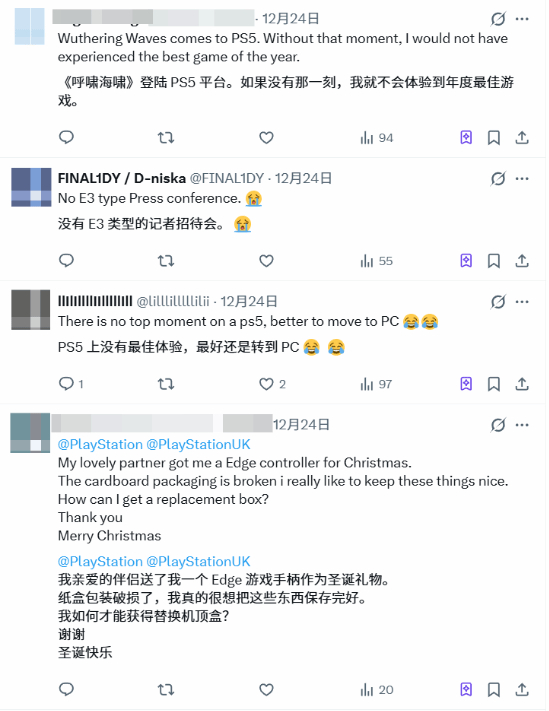Viewport: 549px width, 711px height.
Task: Open Grok explain icon on Wuthering Waves tweet
Action: 498,19
